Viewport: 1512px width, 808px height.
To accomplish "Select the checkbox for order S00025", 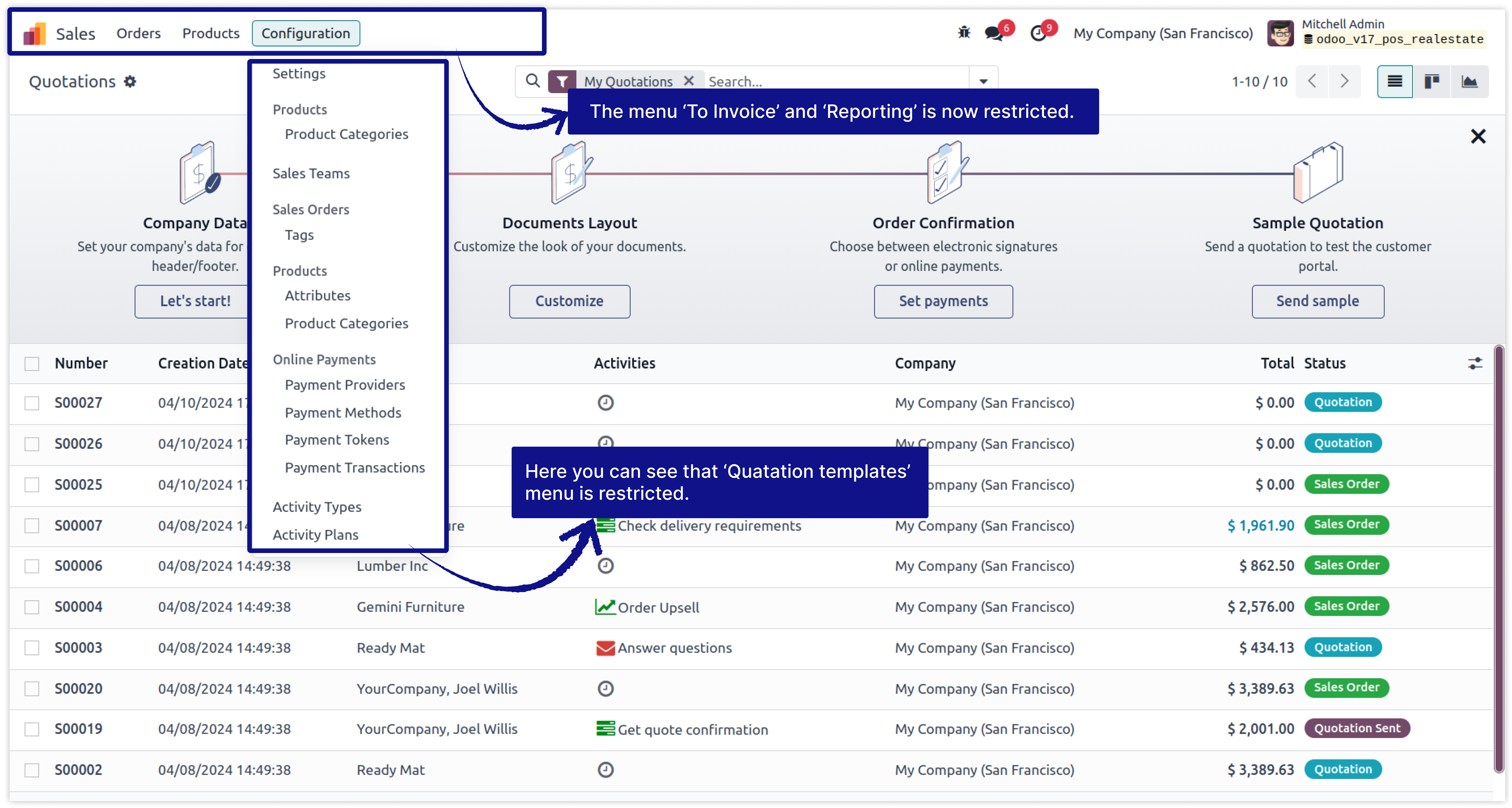I will pyautogui.click(x=32, y=485).
